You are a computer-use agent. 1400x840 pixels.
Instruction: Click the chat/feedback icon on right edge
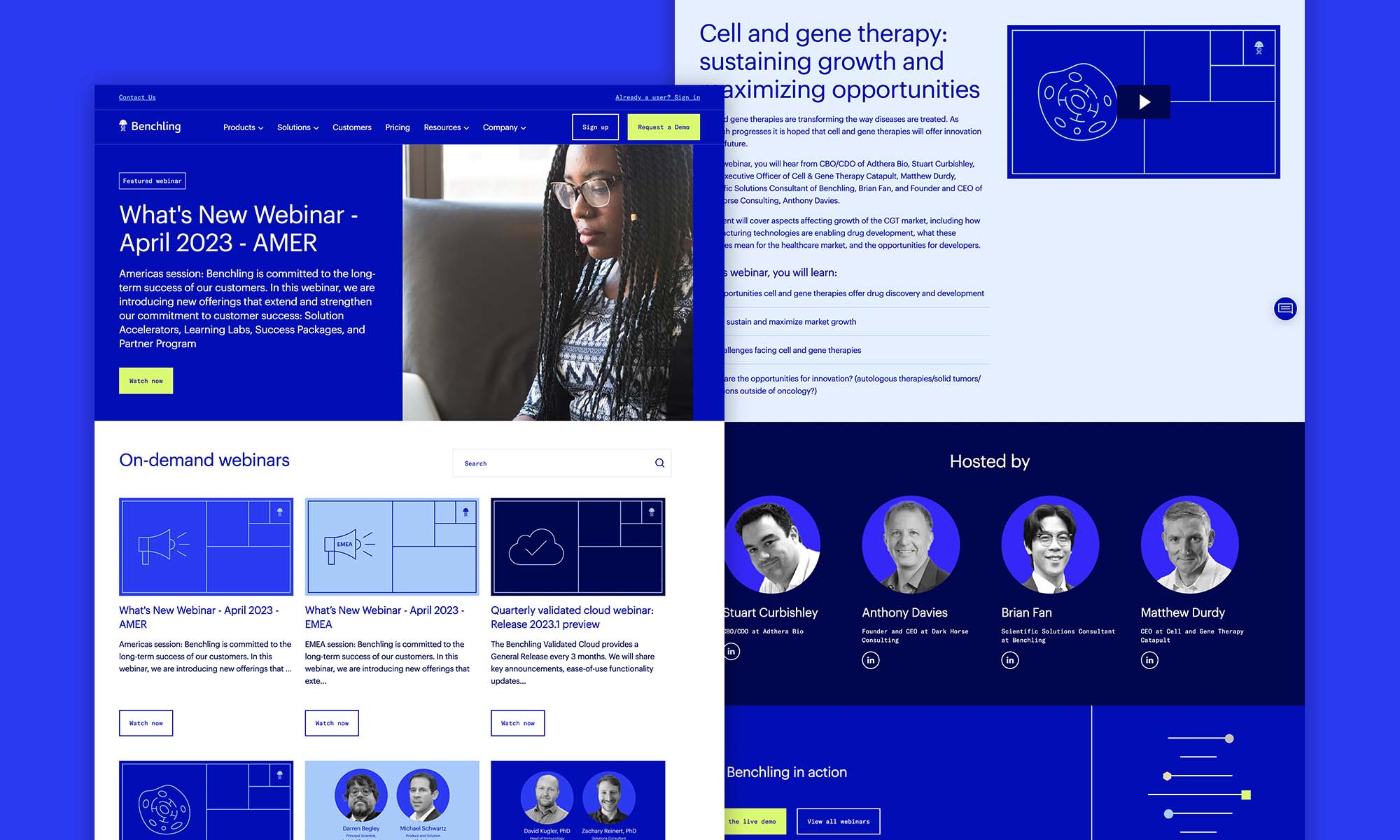1284,308
